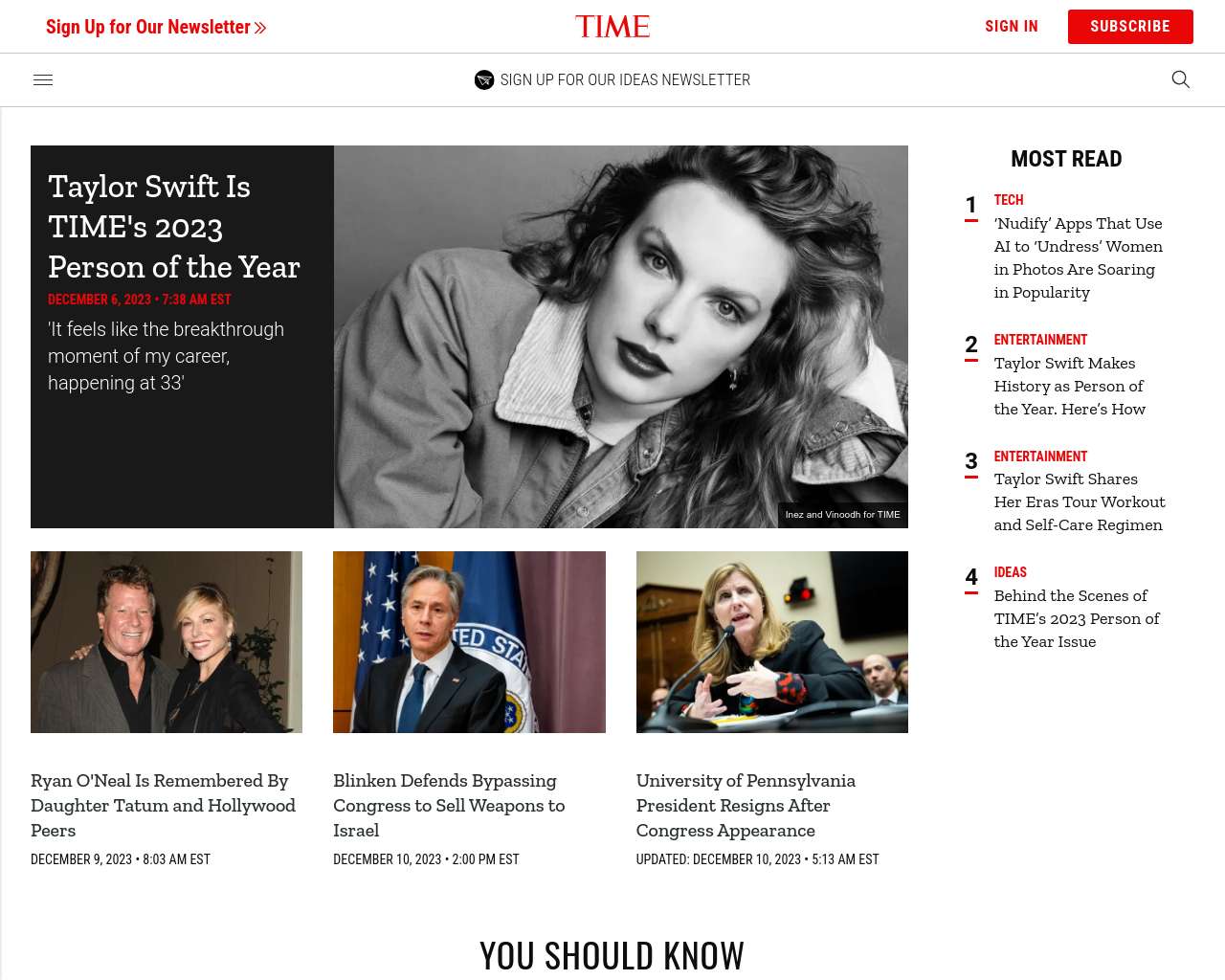Click December 10, 2023 2:00 PM EST timestamp
The image size is (1225, 980).
426,859
